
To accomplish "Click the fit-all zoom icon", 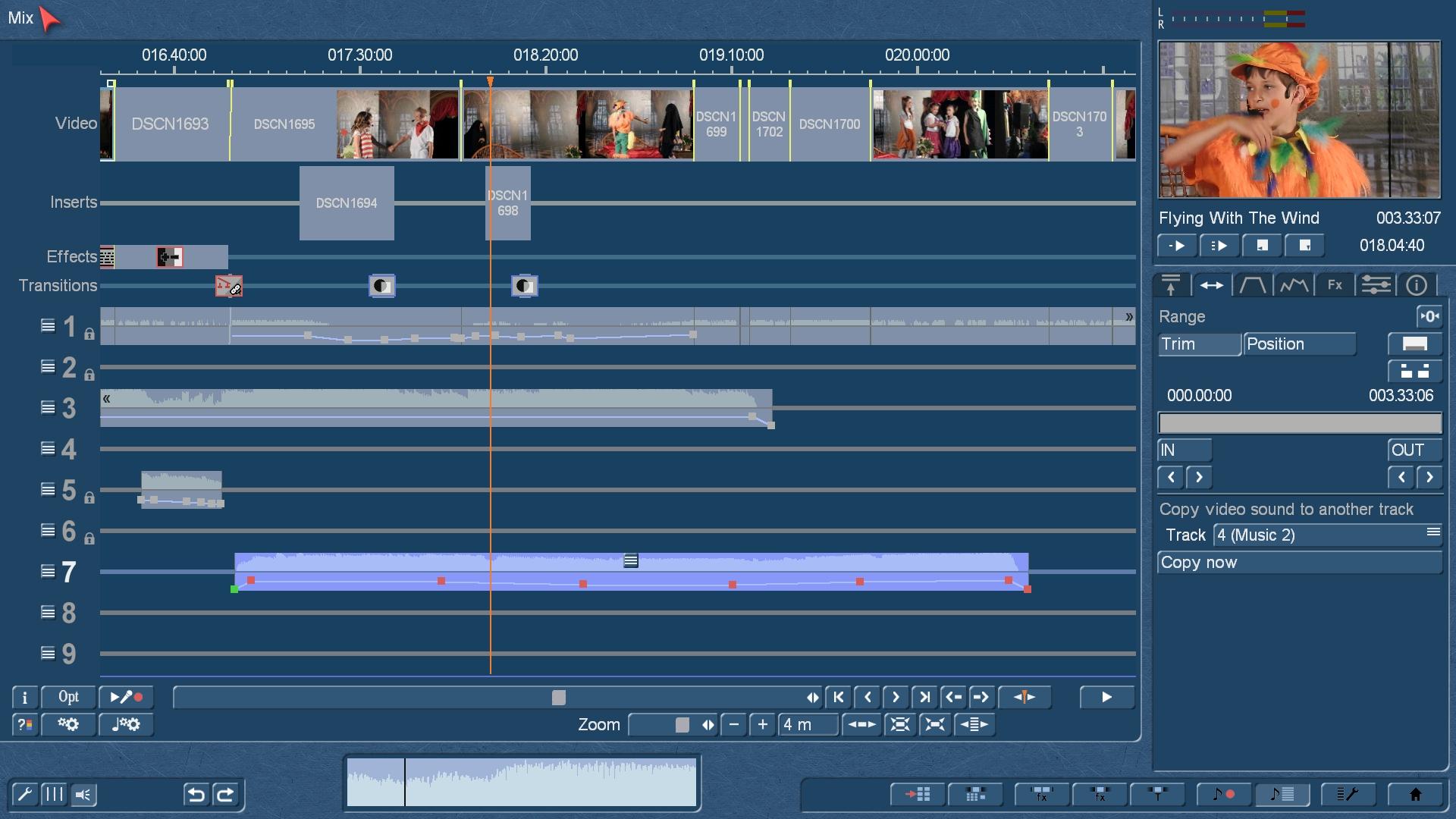I will tap(899, 724).
